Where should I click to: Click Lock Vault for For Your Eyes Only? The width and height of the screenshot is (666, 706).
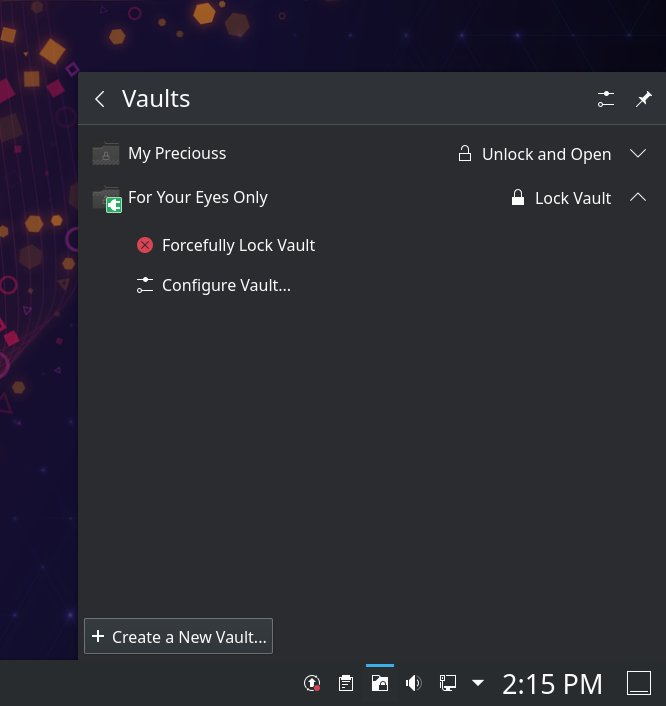(x=561, y=198)
